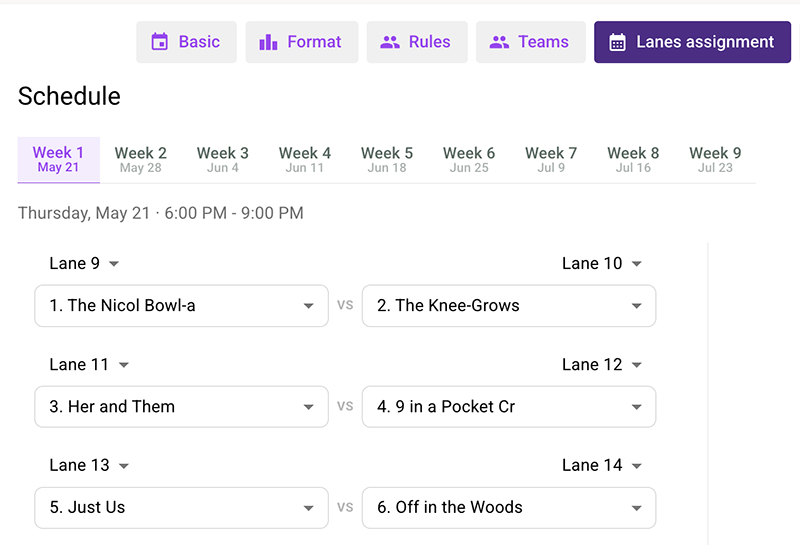Select Week 1 May 21 tab
The width and height of the screenshot is (800, 545).
(x=59, y=159)
